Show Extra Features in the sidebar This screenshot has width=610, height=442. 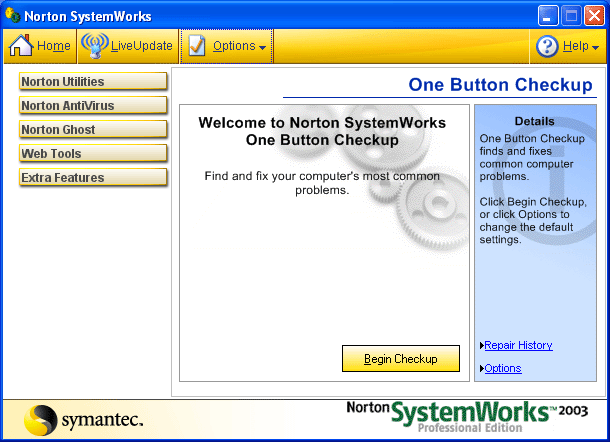[x=92, y=178]
